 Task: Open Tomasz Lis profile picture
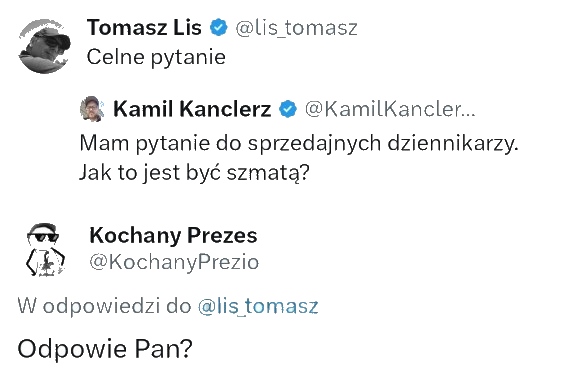pos(45,46)
